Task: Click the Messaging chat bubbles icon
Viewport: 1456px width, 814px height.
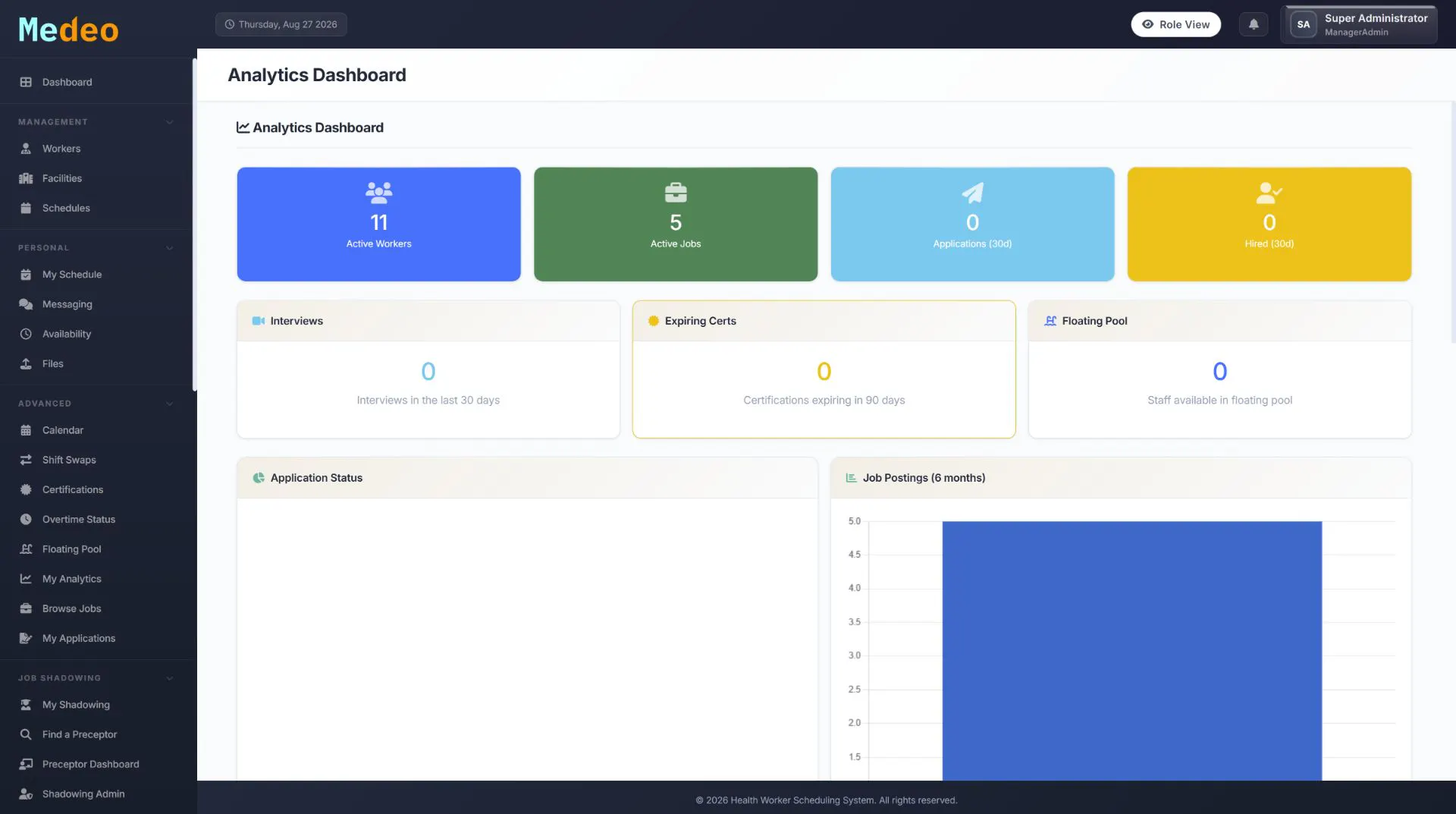Action: 26,304
